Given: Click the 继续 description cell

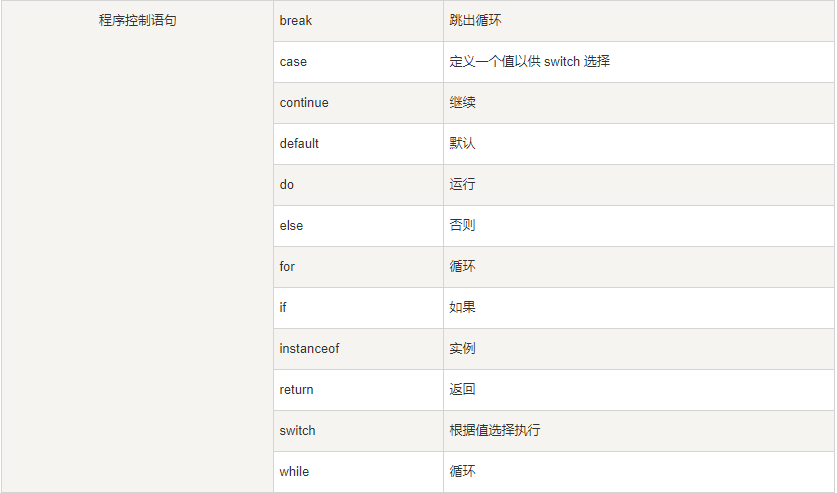Looking at the screenshot, I should click(462, 102).
